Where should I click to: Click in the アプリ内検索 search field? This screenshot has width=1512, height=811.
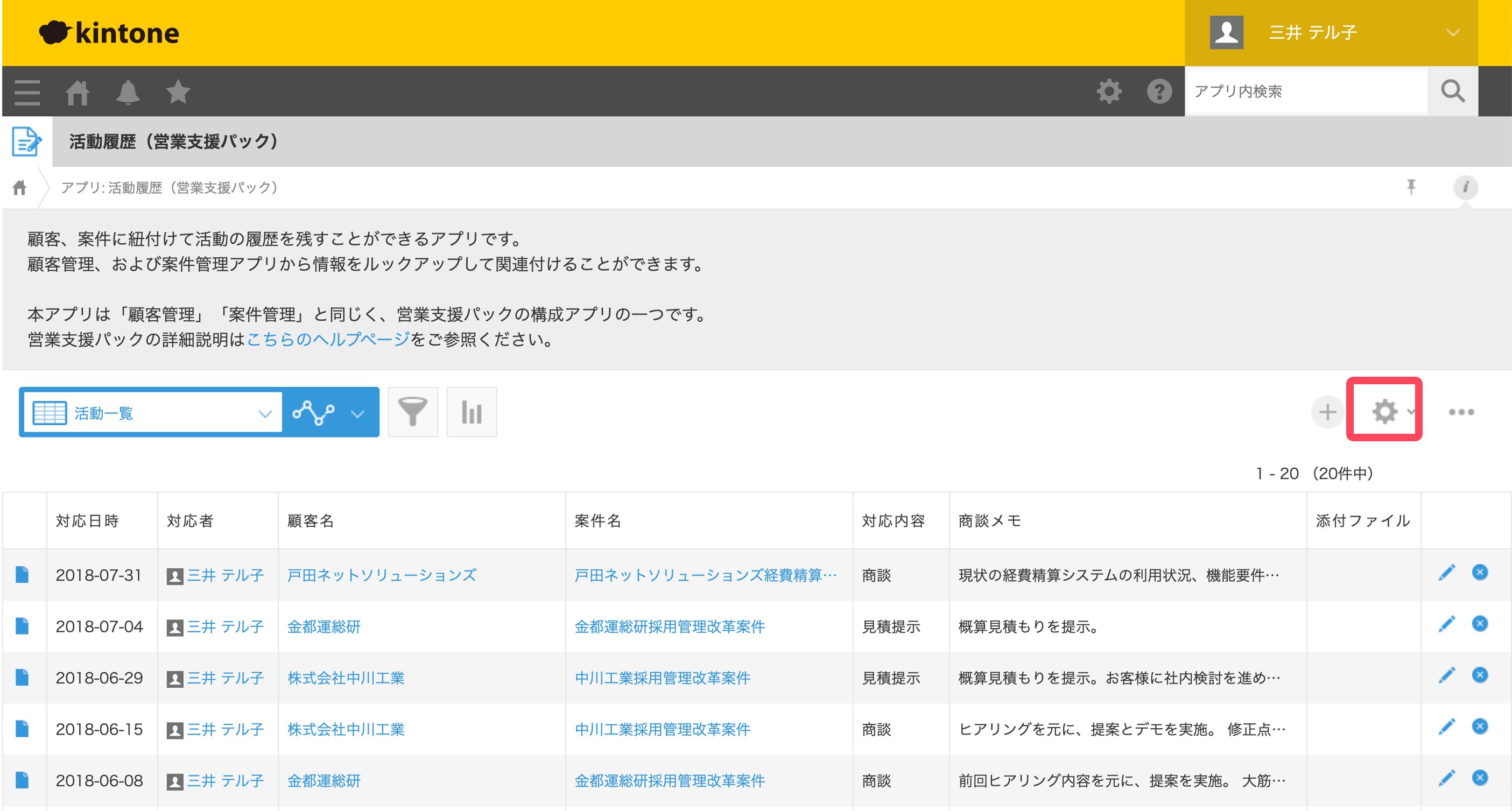pyautogui.click(x=1306, y=91)
